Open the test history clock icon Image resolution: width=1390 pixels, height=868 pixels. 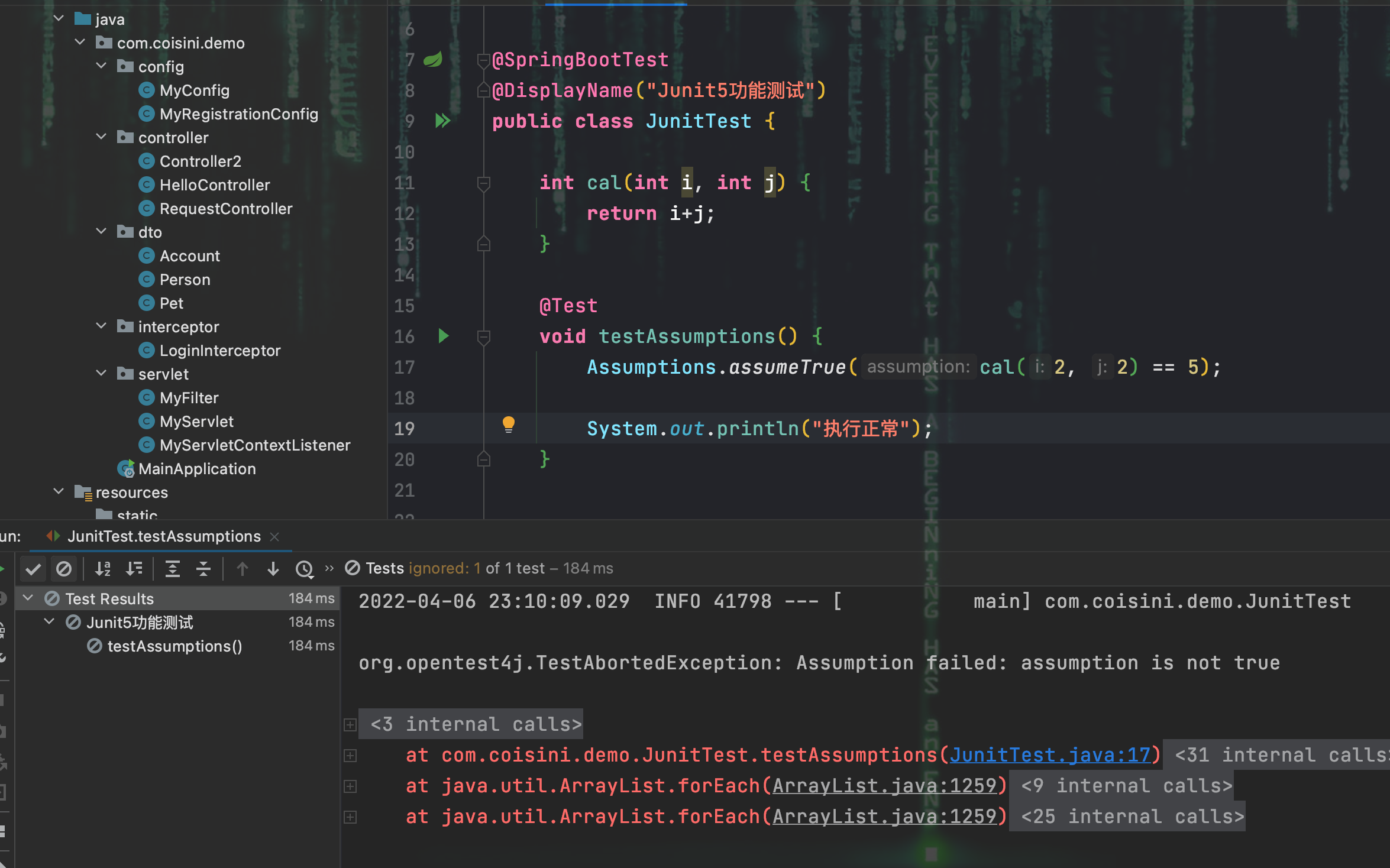click(x=304, y=569)
